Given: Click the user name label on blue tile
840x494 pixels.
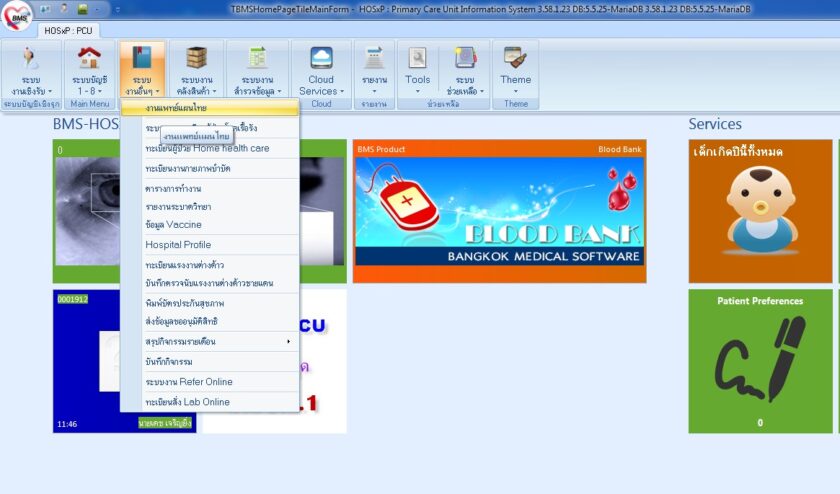Looking at the screenshot, I should (x=165, y=423).
